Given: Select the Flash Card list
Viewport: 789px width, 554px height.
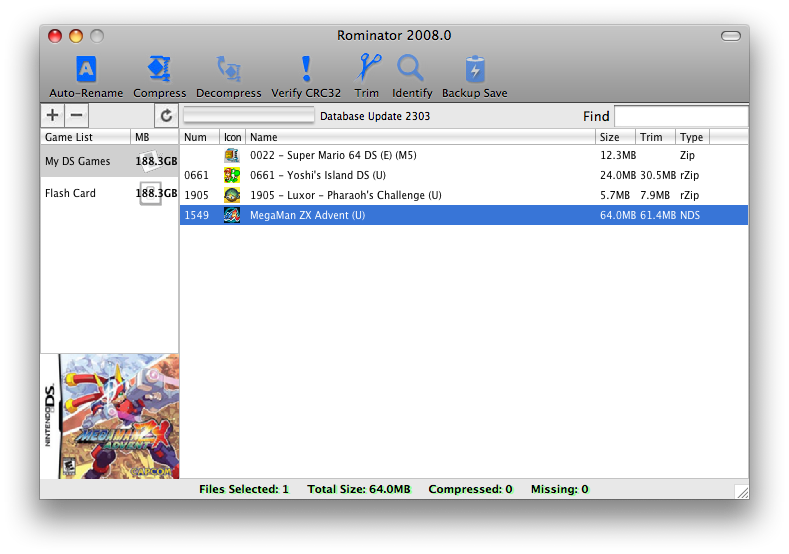Looking at the screenshot, I should point(109,193).
